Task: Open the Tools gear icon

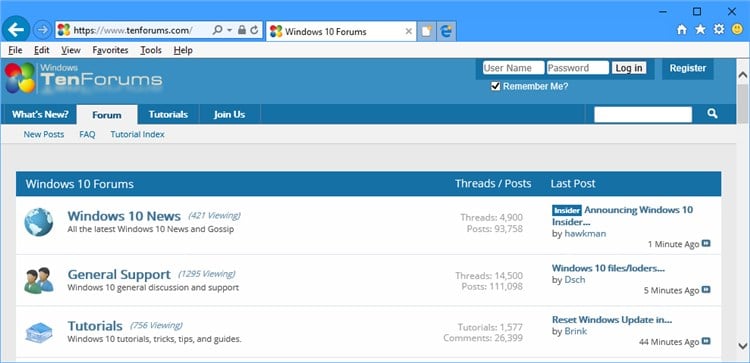Action: [x=719, y=30]
